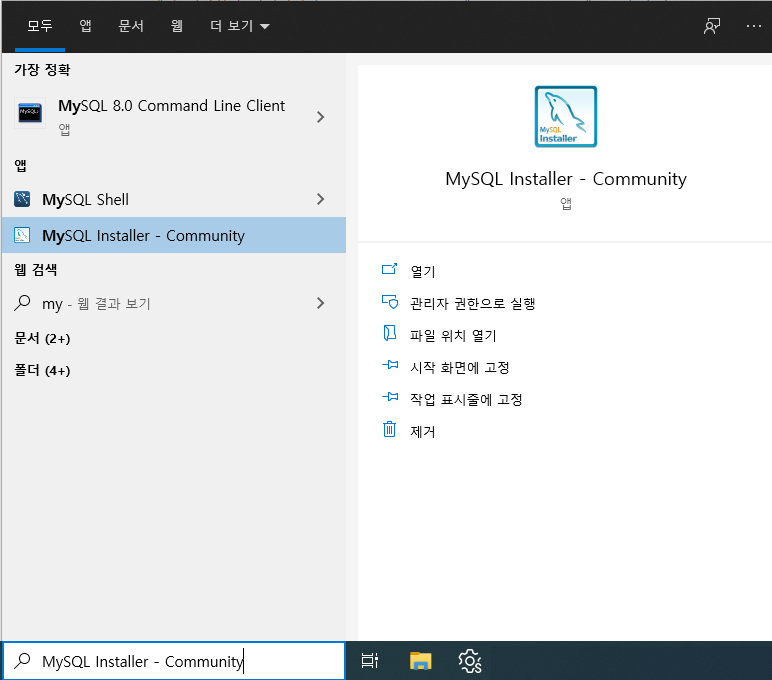
Task: Switch to the 문서 tab
Action: (x=131, y=26)
